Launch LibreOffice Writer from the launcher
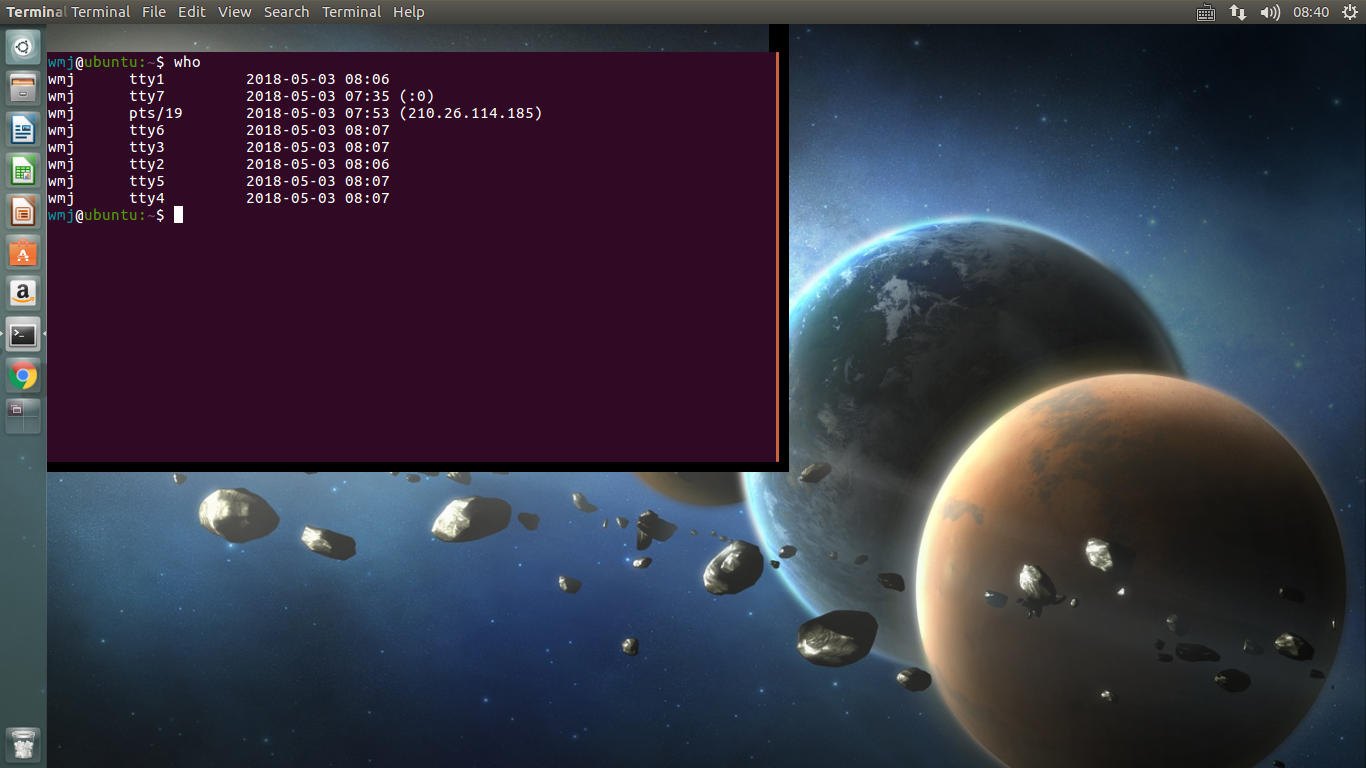This screenshot has width=1366, height=768. point(23,129)
